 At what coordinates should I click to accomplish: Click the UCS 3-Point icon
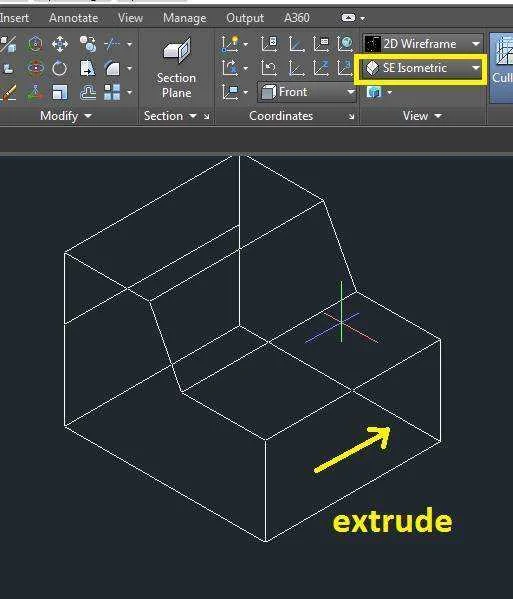coord(345,68)
